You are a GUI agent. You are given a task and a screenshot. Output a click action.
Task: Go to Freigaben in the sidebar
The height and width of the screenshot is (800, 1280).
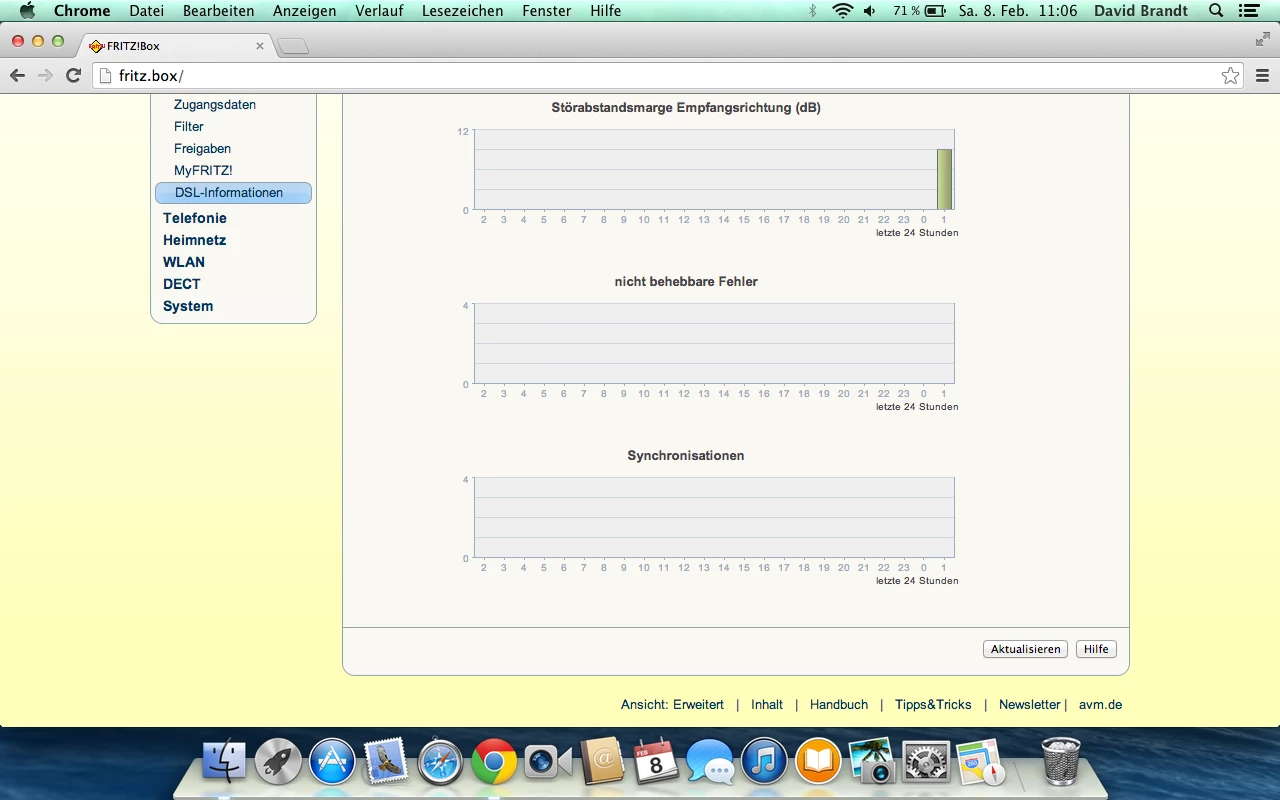pyautogui.click(x=202, y=149)
